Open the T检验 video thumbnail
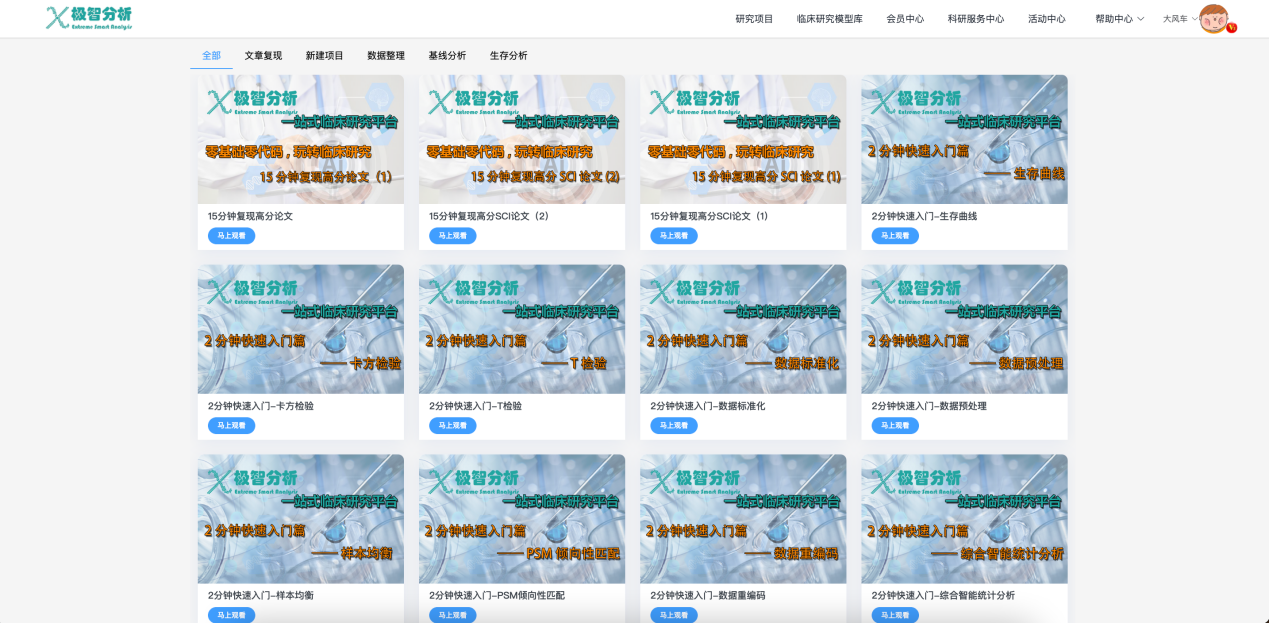The height and width of the screenshot is (623, 1269). pyautogui.click(x=522, y=329)
